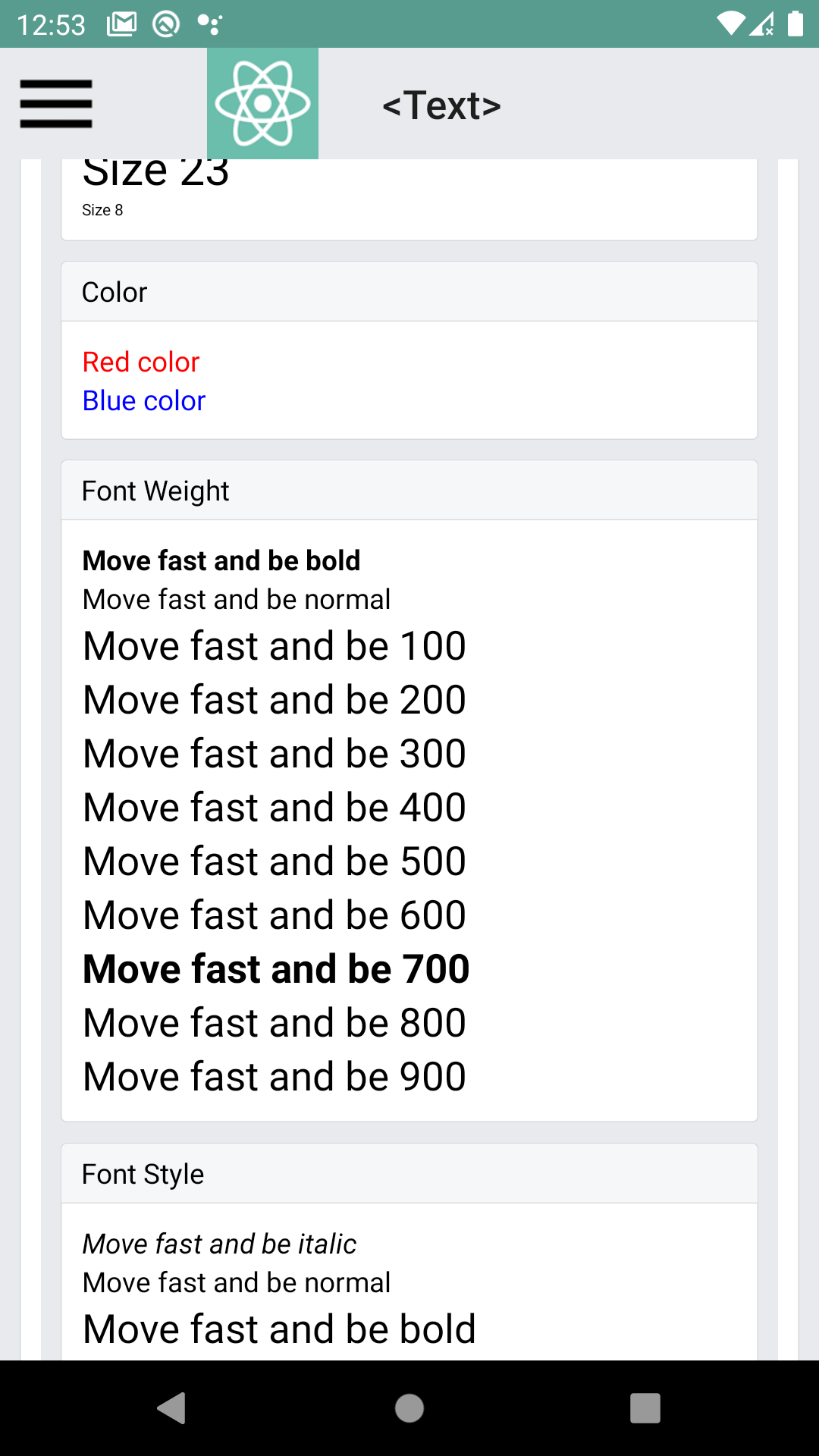Select the italic 'Move fast and be italic' text

point(219,1243)
